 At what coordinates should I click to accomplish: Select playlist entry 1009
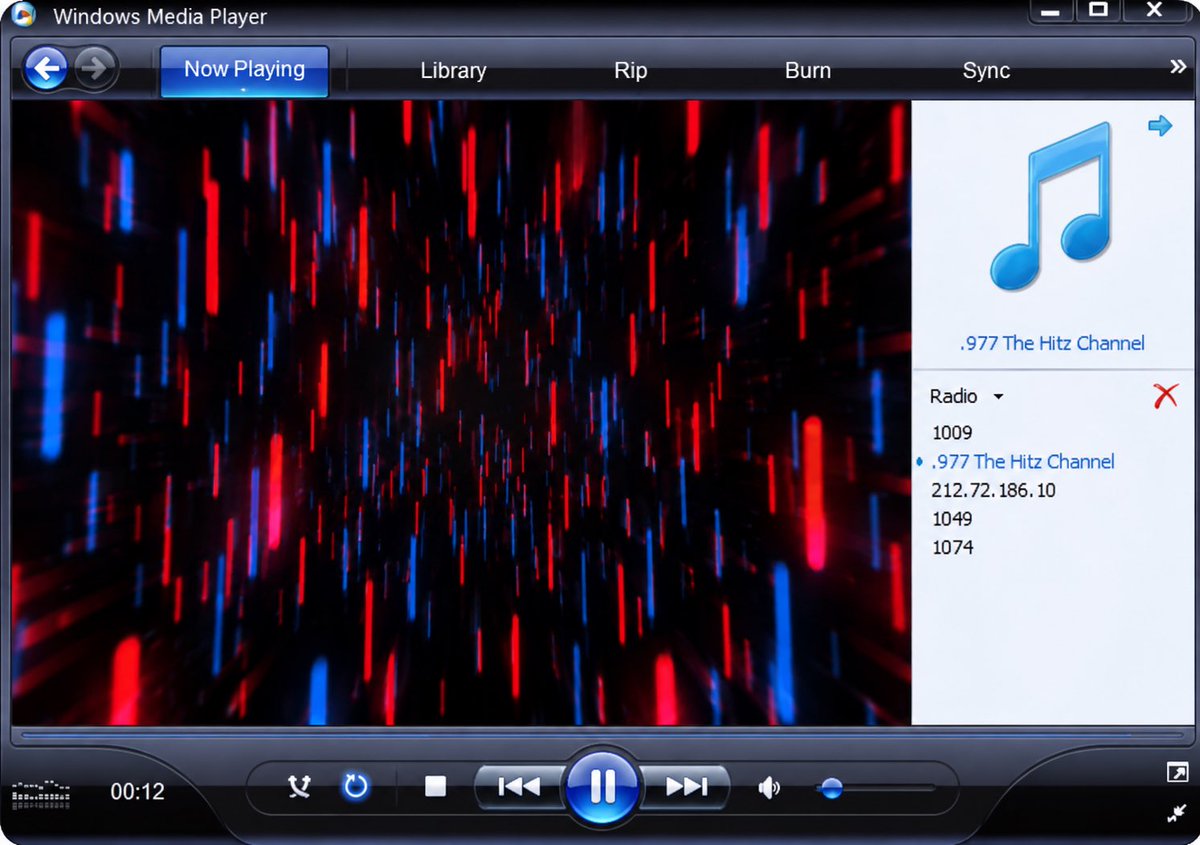[952, 433]
